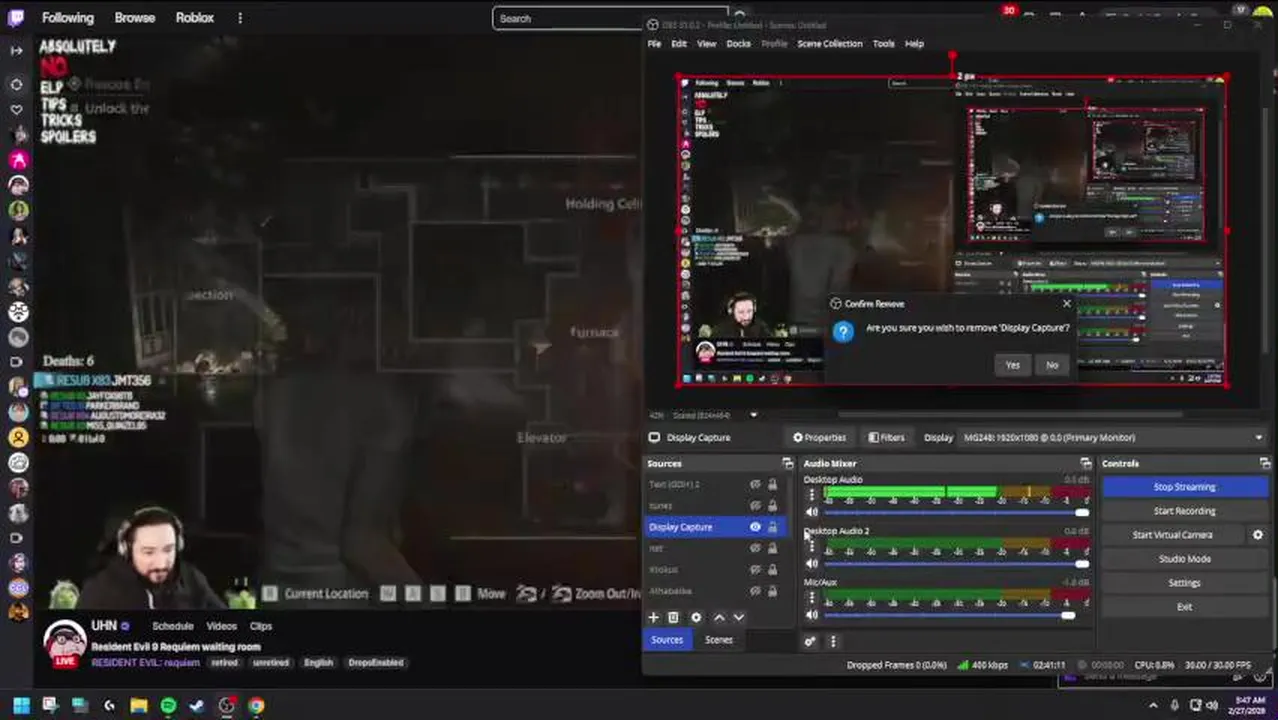This screenshot has width=1278, height=720.
Task: Click OBS Studio taskbar icon
Action: point(227,706)
